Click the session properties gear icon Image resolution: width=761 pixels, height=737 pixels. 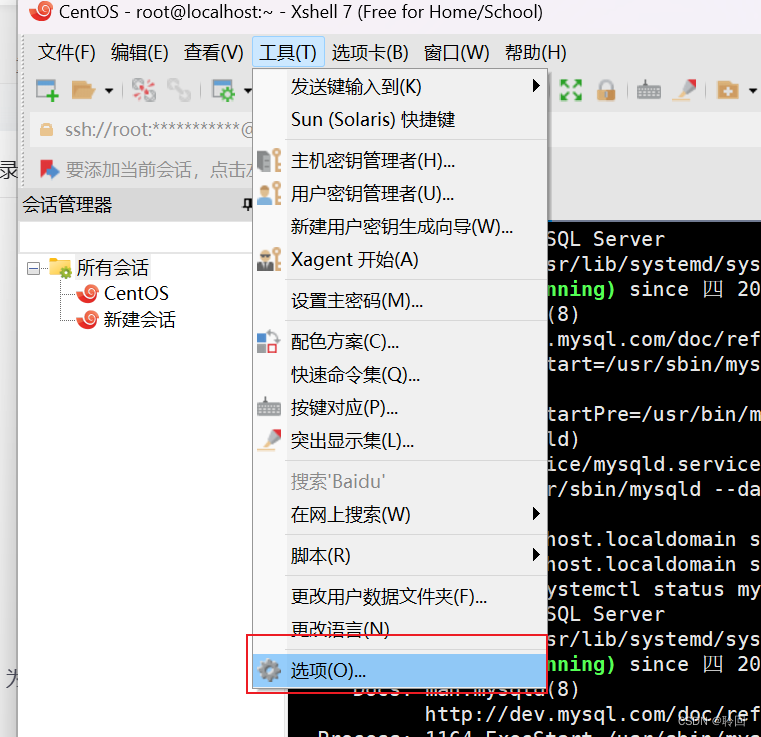(x=223, y=90)
